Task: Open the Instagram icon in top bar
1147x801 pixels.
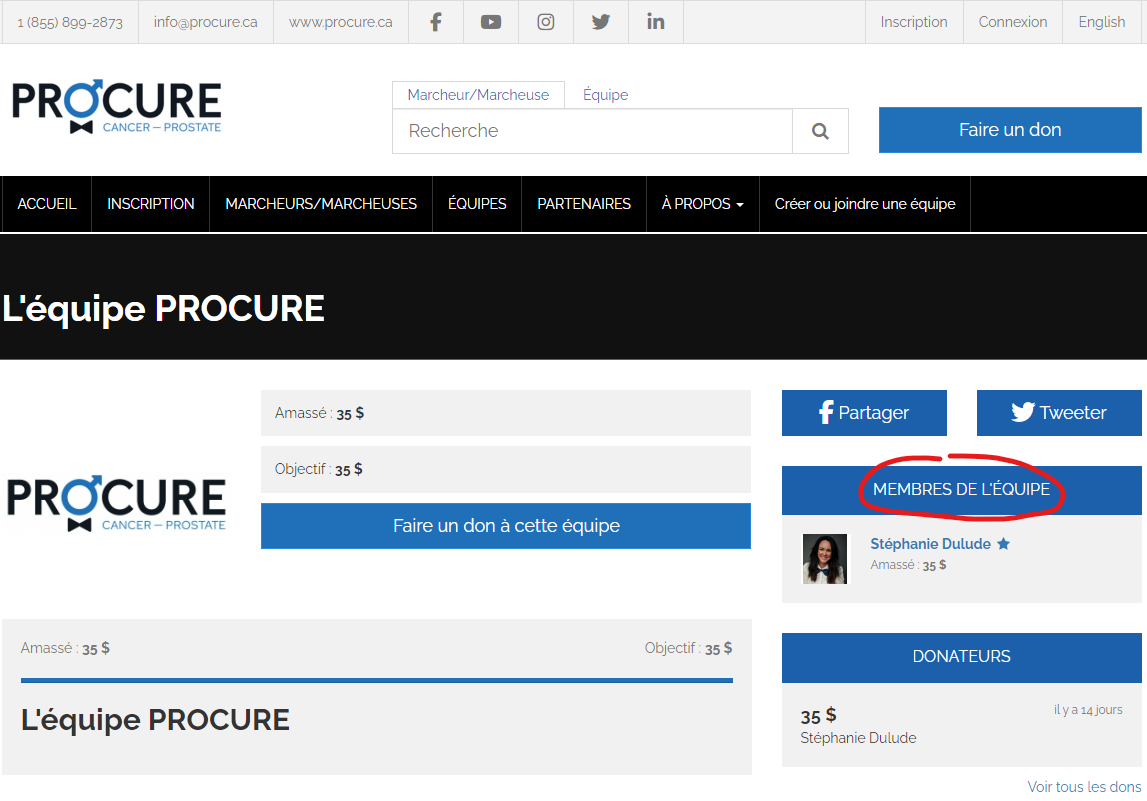Action: 546,22
